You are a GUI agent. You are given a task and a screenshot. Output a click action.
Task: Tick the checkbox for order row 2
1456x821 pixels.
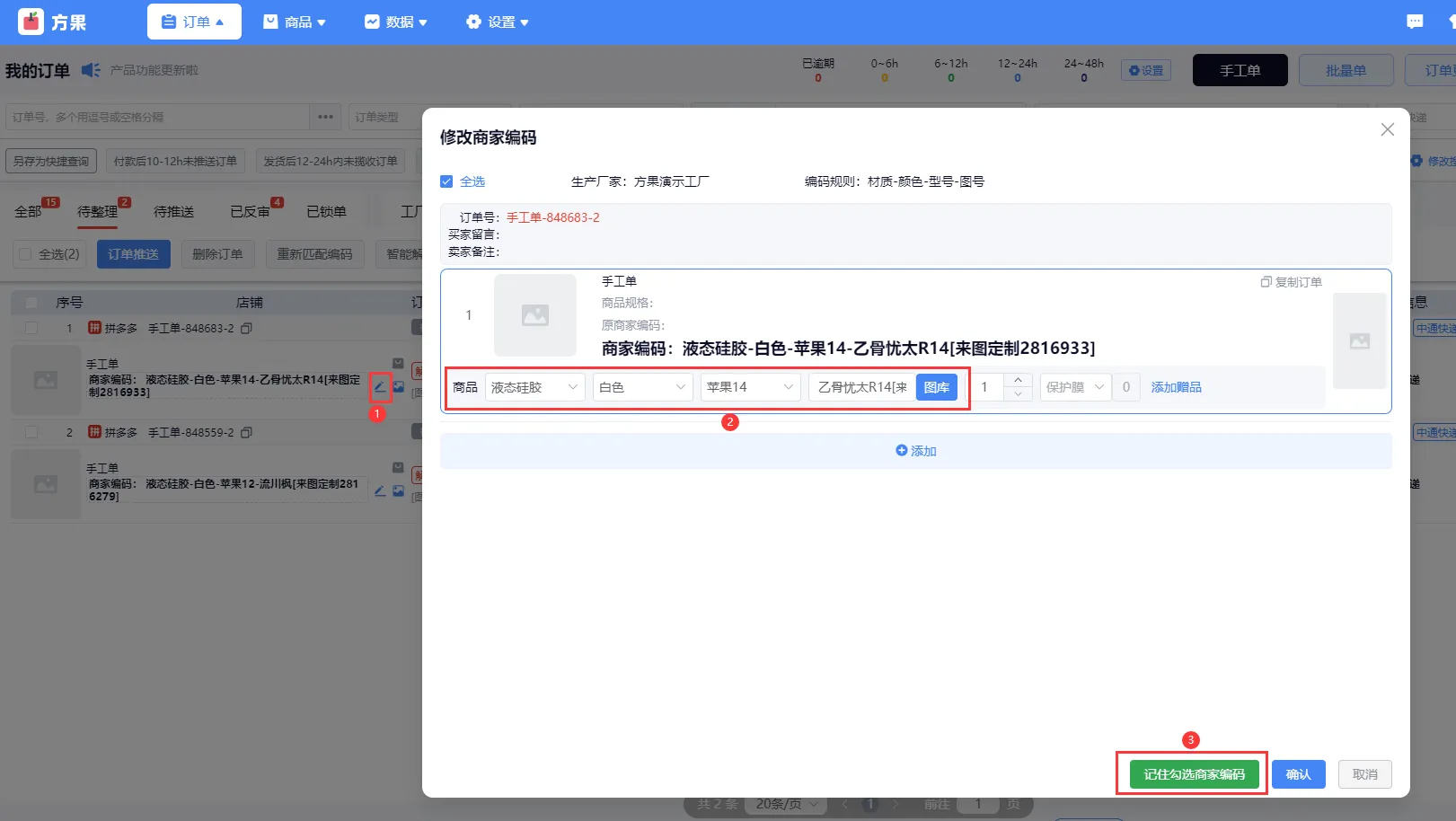31,432
